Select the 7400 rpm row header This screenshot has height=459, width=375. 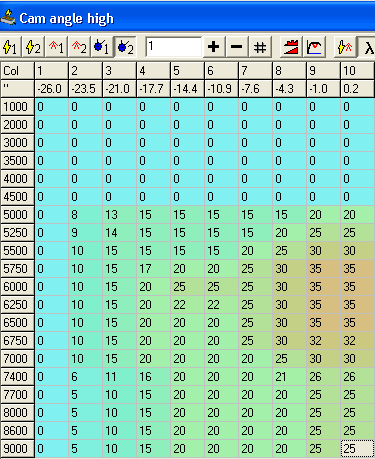(x=17, y=377)
